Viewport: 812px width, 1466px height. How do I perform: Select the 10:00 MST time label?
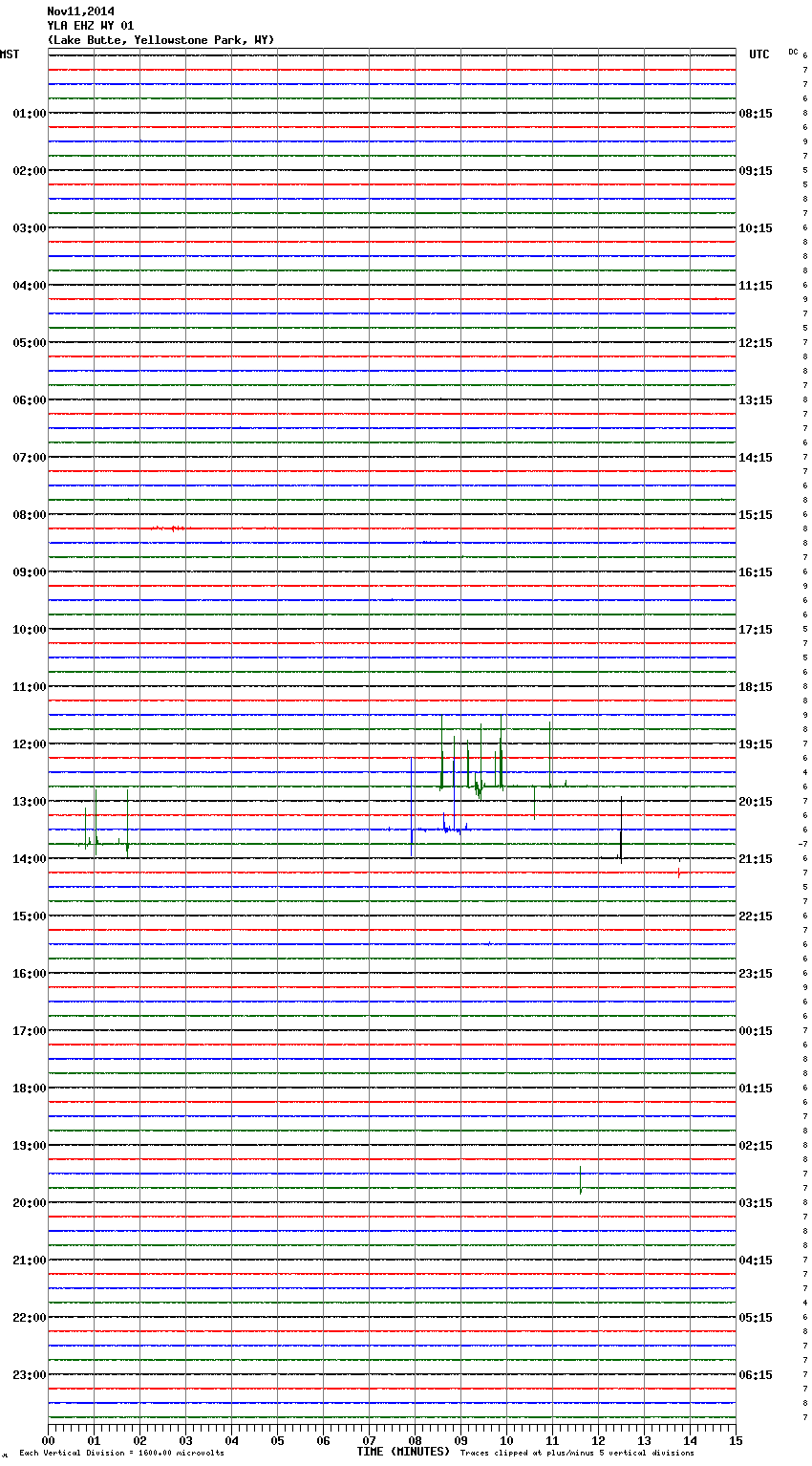coord(29,630)
